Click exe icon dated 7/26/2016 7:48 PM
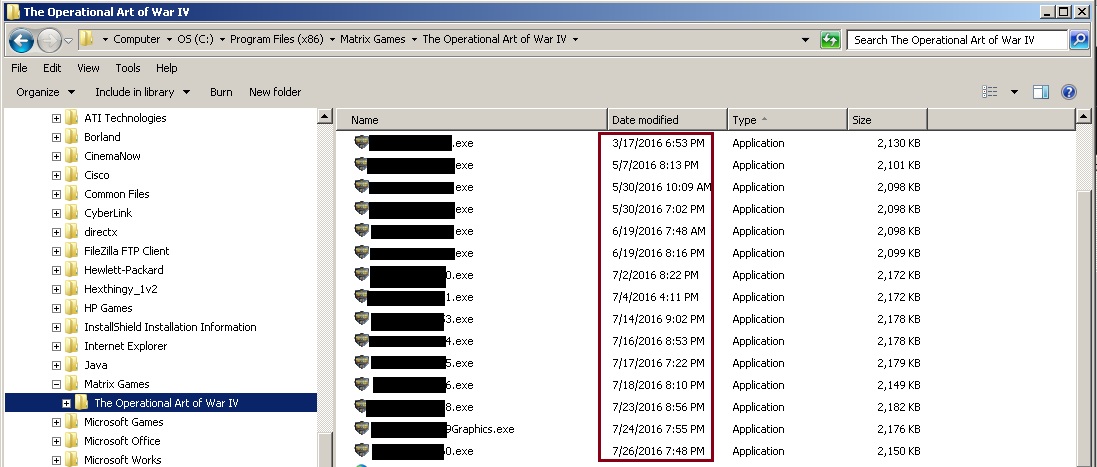 coord(361,451)
